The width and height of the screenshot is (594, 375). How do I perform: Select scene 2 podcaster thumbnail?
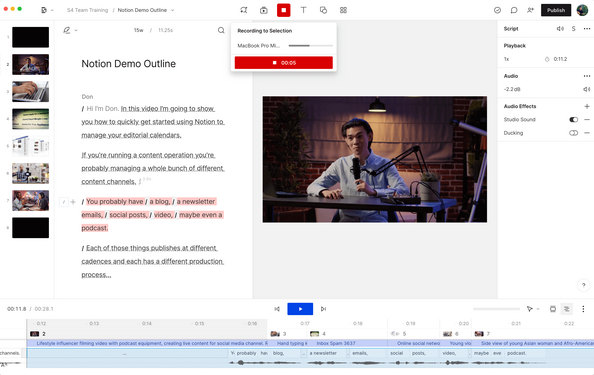[x=30, y=64]
